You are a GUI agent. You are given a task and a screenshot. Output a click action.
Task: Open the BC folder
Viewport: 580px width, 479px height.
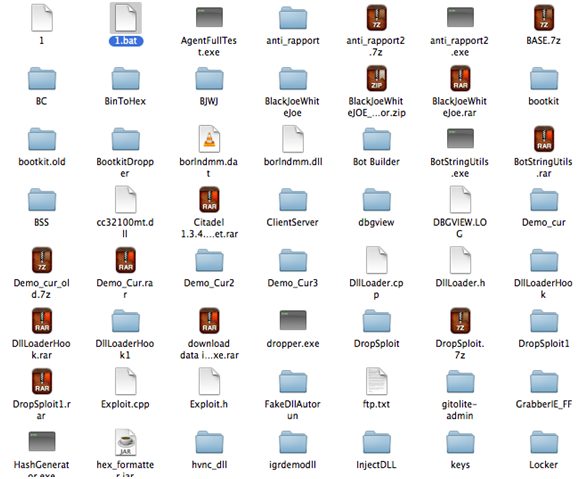click(42, 78)
